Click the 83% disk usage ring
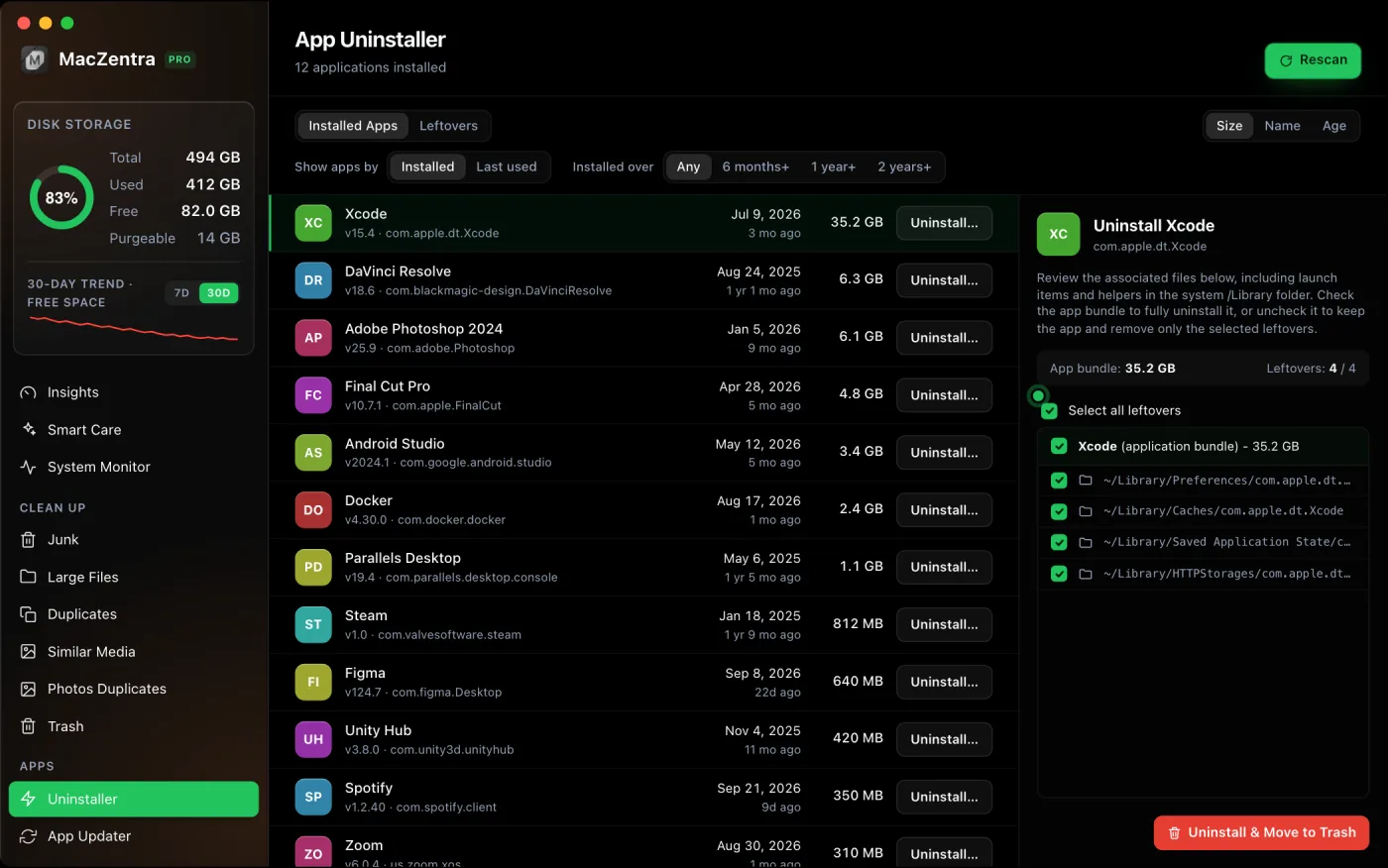 (61, 198)
